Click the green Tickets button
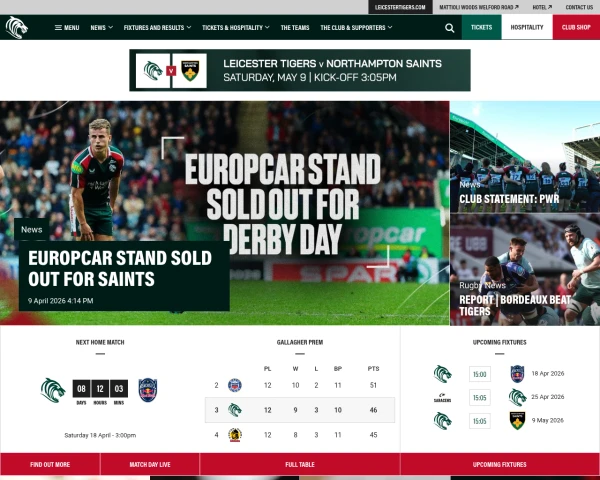Image resolution: width=600 pixels, height=480 pixels. [x=481, y=27]
